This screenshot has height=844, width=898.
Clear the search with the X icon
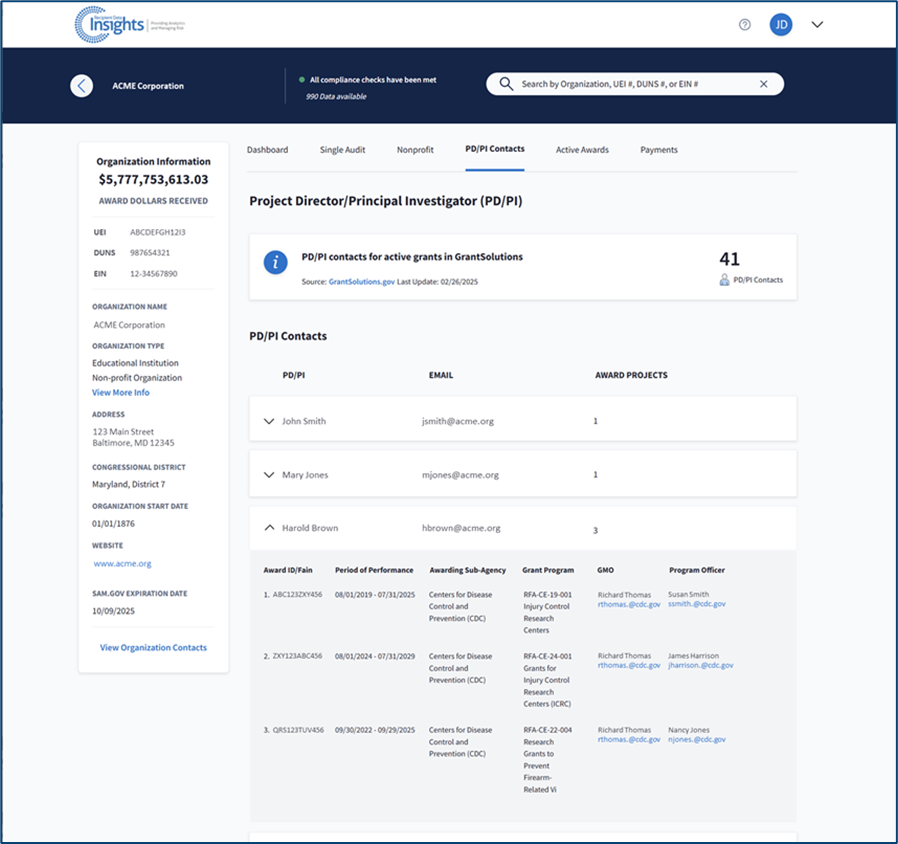764,85
